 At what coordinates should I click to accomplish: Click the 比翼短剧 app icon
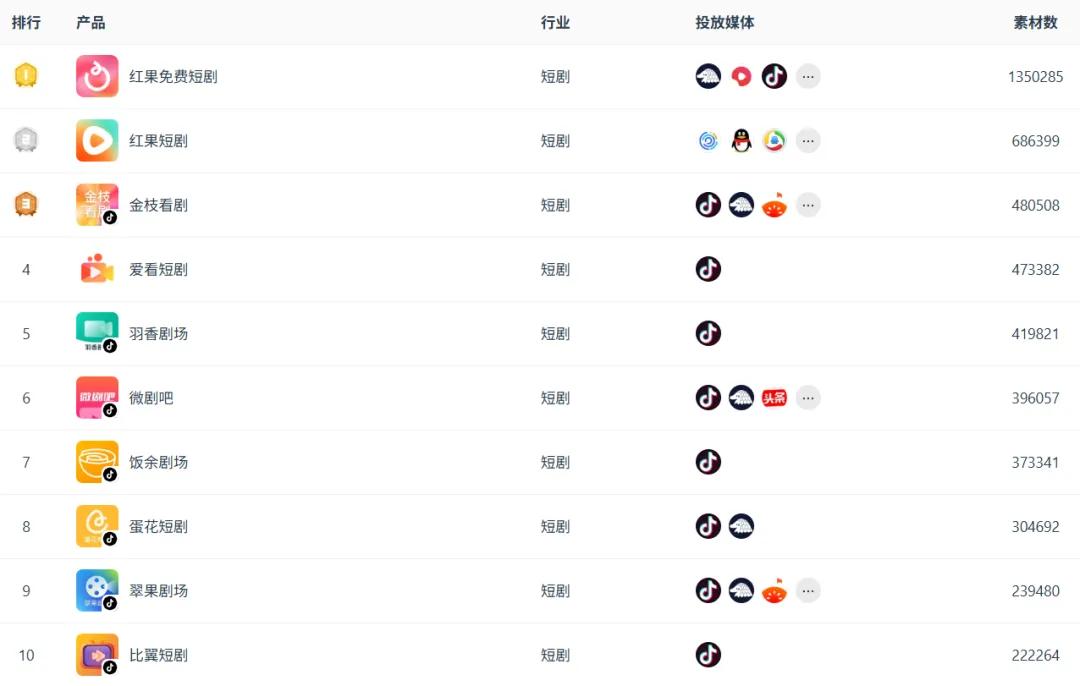tap(97, 655)
